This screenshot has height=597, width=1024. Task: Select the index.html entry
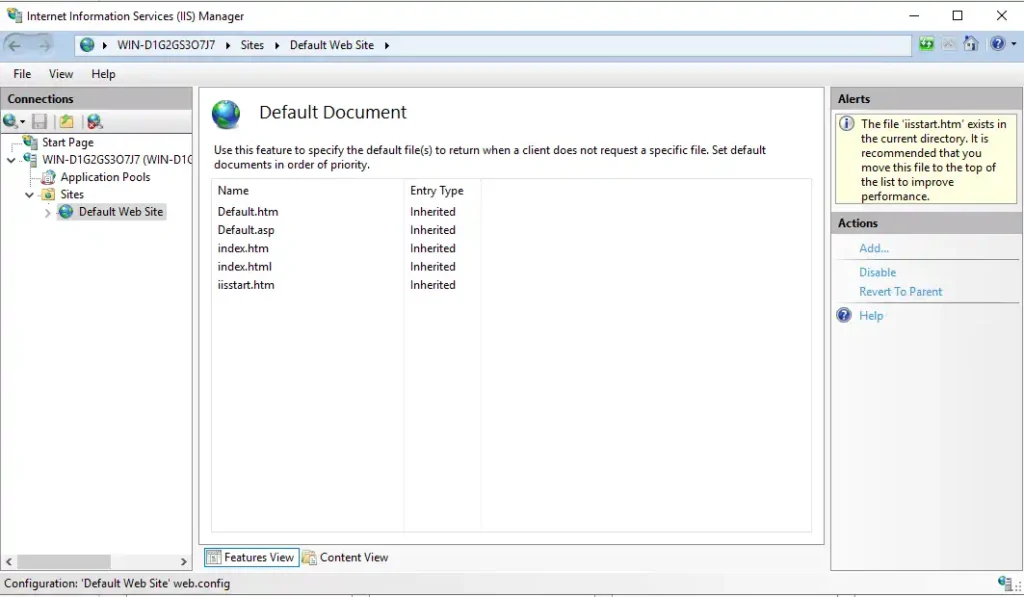(244, 266)
